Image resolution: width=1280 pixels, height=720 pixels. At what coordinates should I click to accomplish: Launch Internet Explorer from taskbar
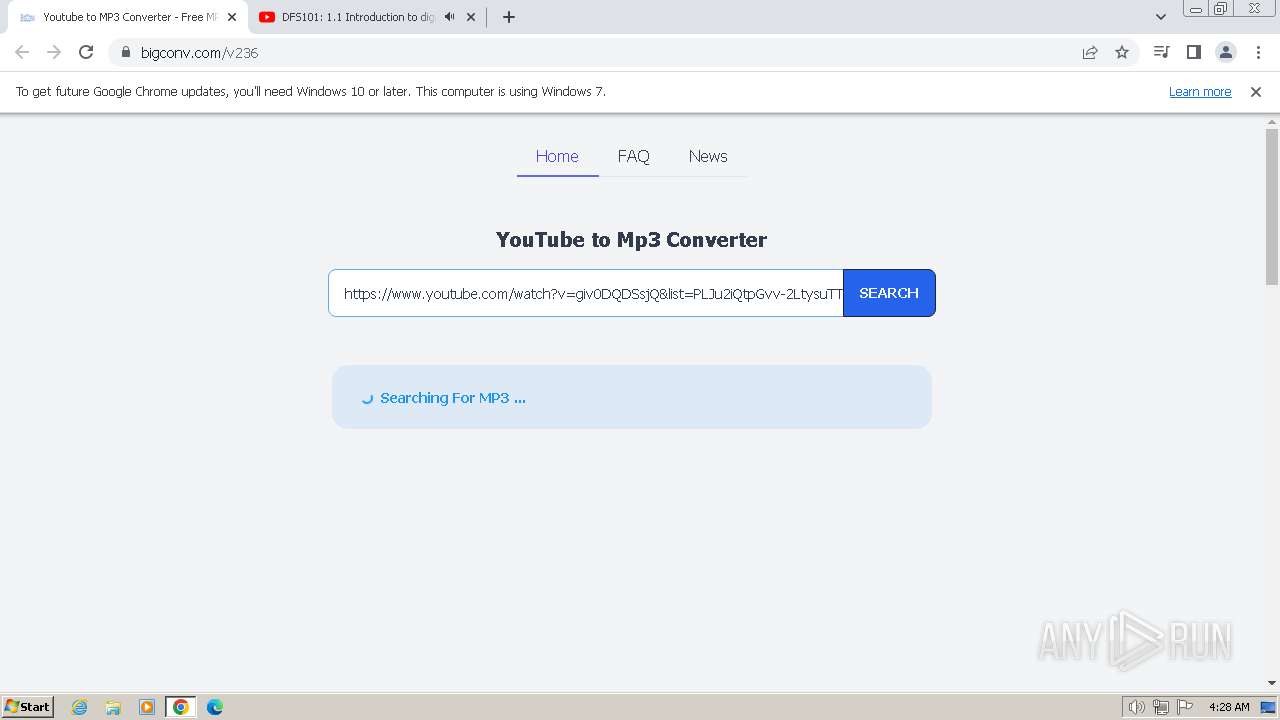pos(79,707)
